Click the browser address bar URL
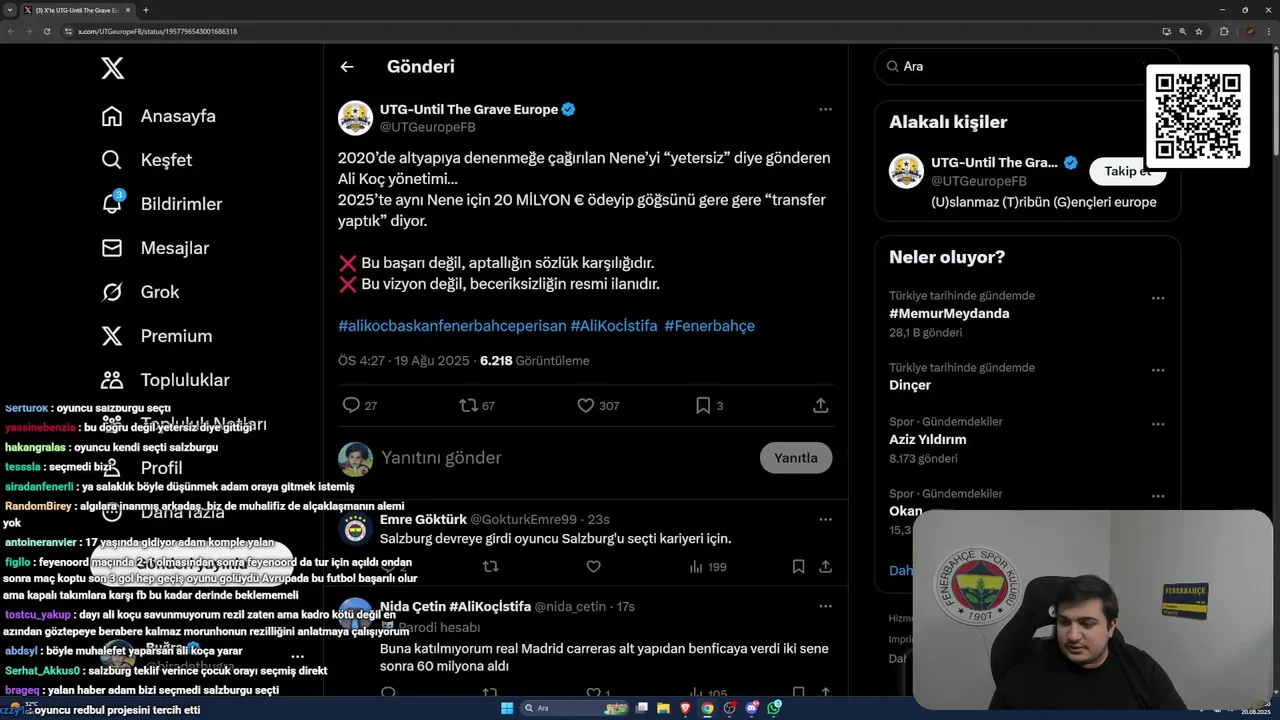The image size is (1280, 720). coord(157,31)
